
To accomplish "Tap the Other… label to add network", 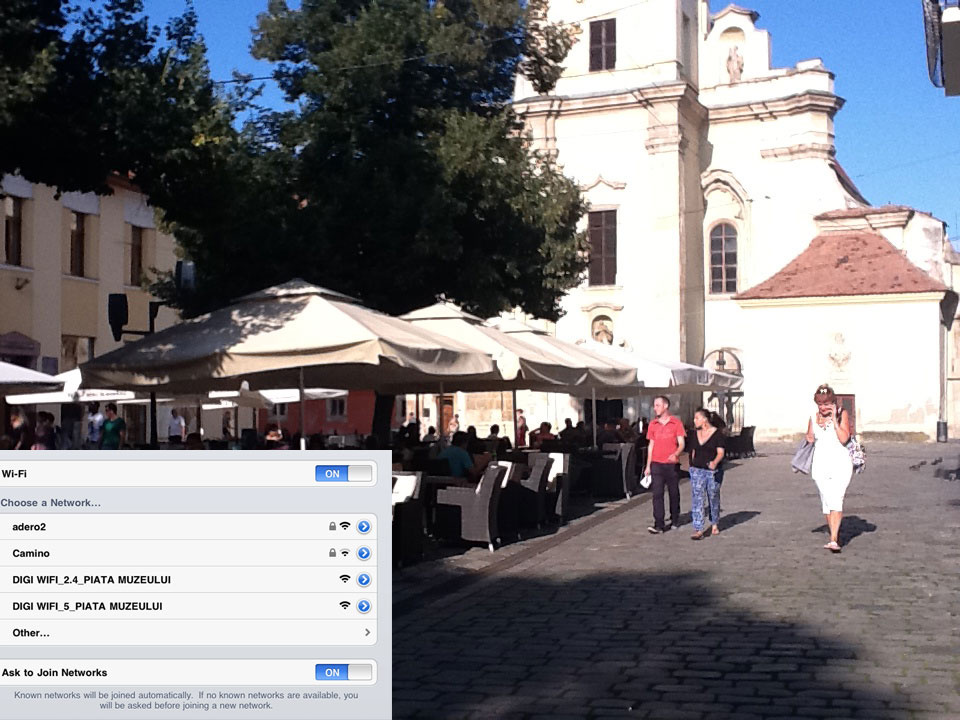I will click(x=31, y=633).
